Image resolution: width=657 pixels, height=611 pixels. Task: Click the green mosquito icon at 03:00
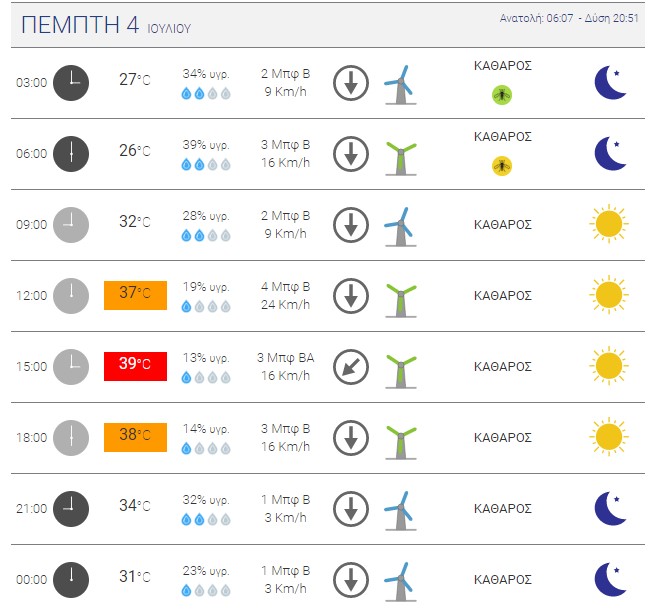tap(501, 94)
